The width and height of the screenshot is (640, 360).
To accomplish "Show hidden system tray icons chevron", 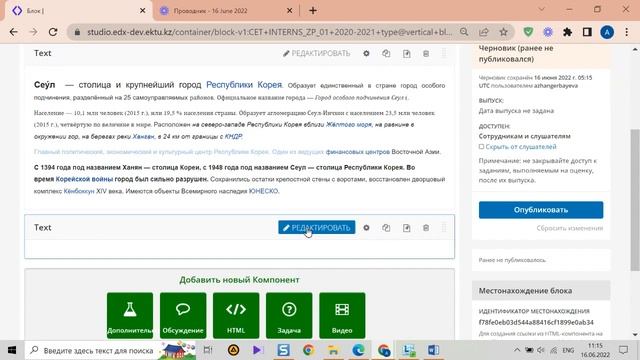I will [517, 350].
